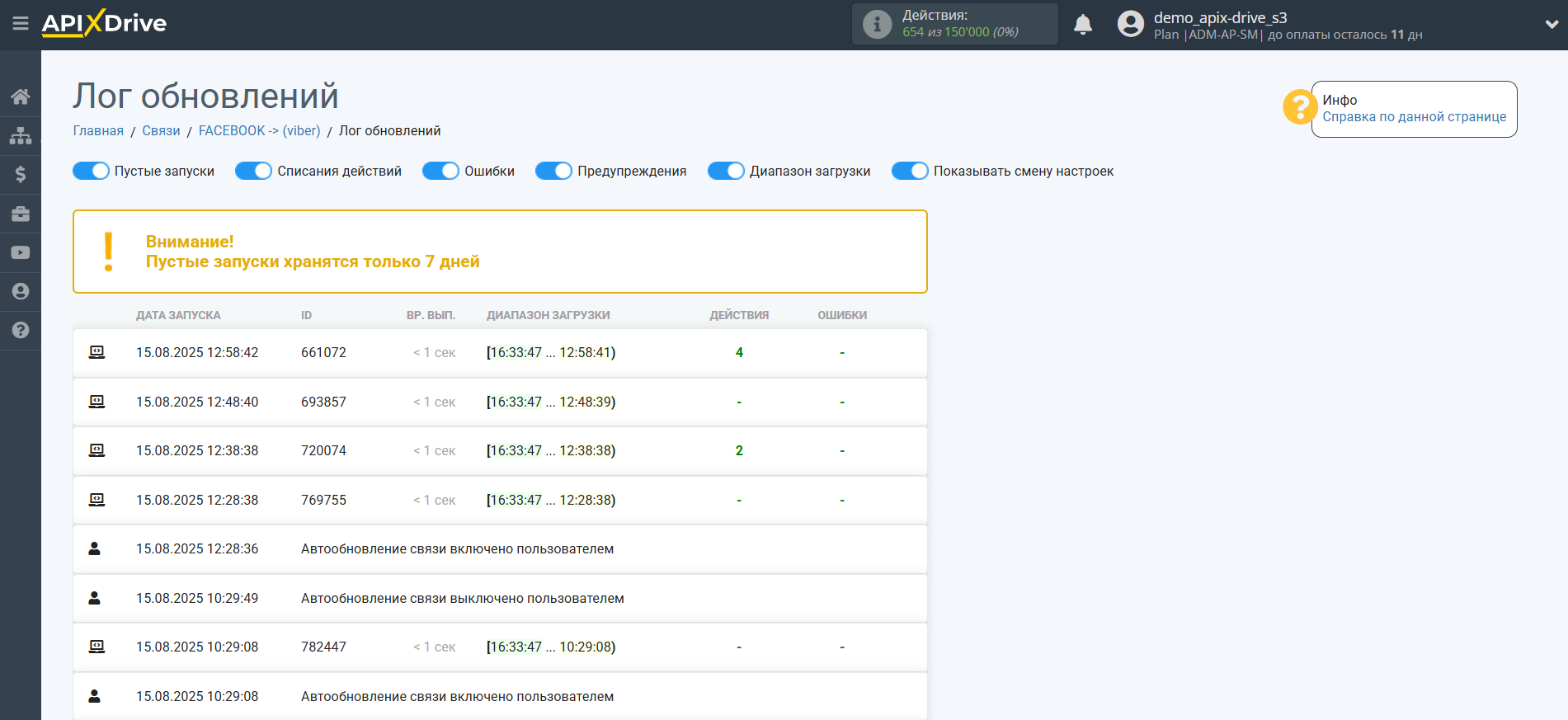This screenshot has height=720, width=1568.
Task: Click the ДЕЙСТВИЯ column header
Action: coord(739,315)
